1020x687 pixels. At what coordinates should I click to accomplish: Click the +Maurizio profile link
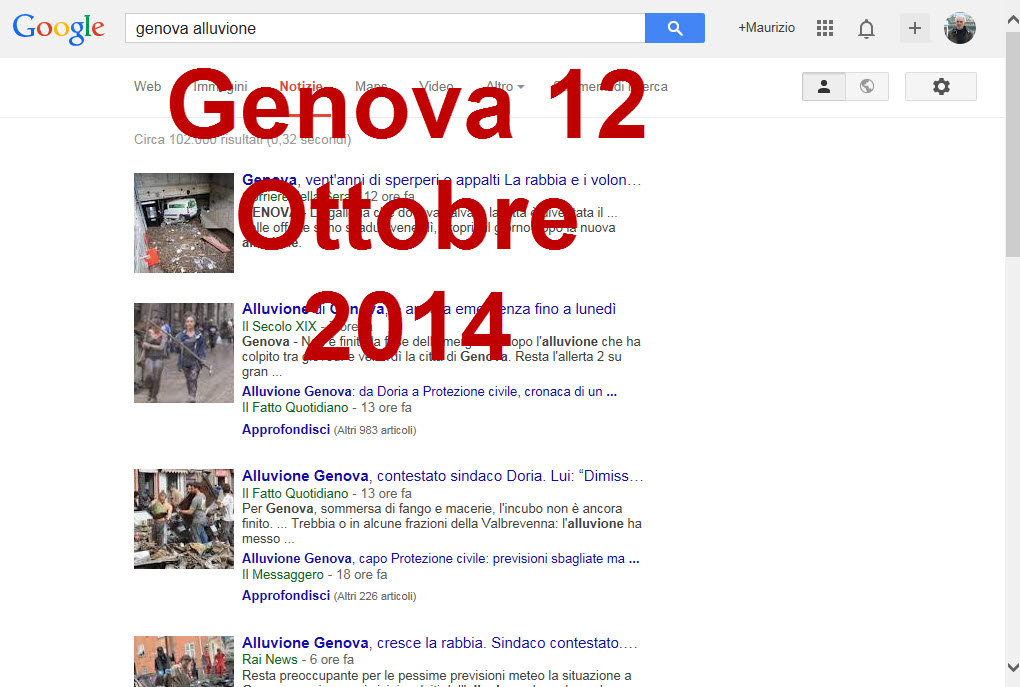tap(766, 28)
